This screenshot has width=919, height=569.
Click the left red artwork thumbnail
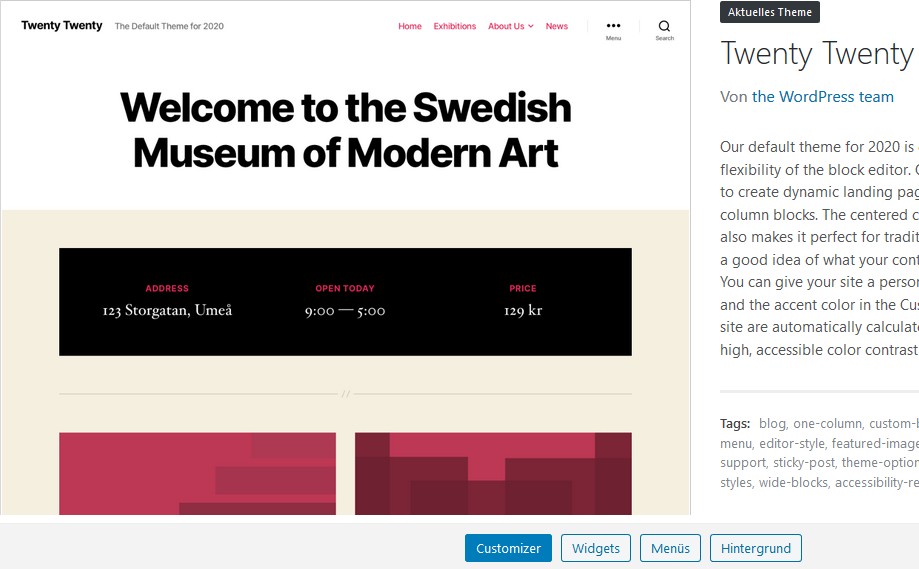pyautogui.click(x=197, y=473)
